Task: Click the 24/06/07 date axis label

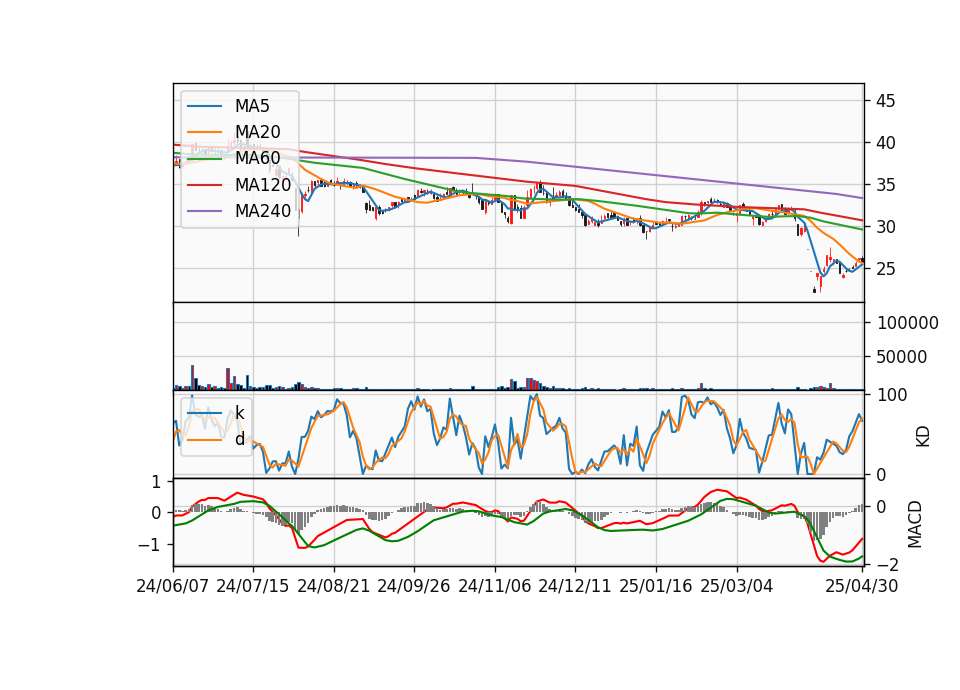Action: [x=173, y=586]
